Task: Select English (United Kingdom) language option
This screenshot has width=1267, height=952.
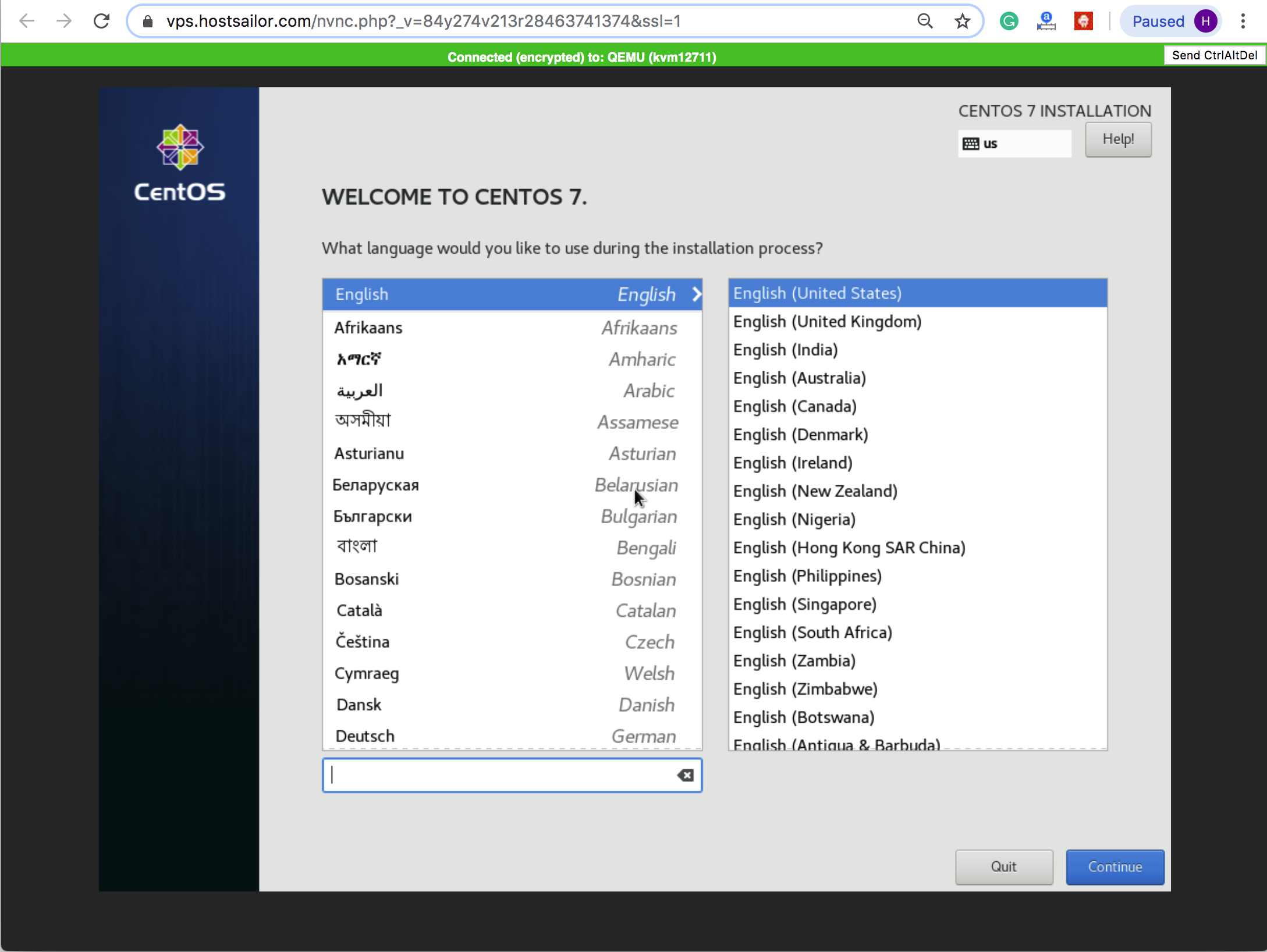Action: click(827, 321)
